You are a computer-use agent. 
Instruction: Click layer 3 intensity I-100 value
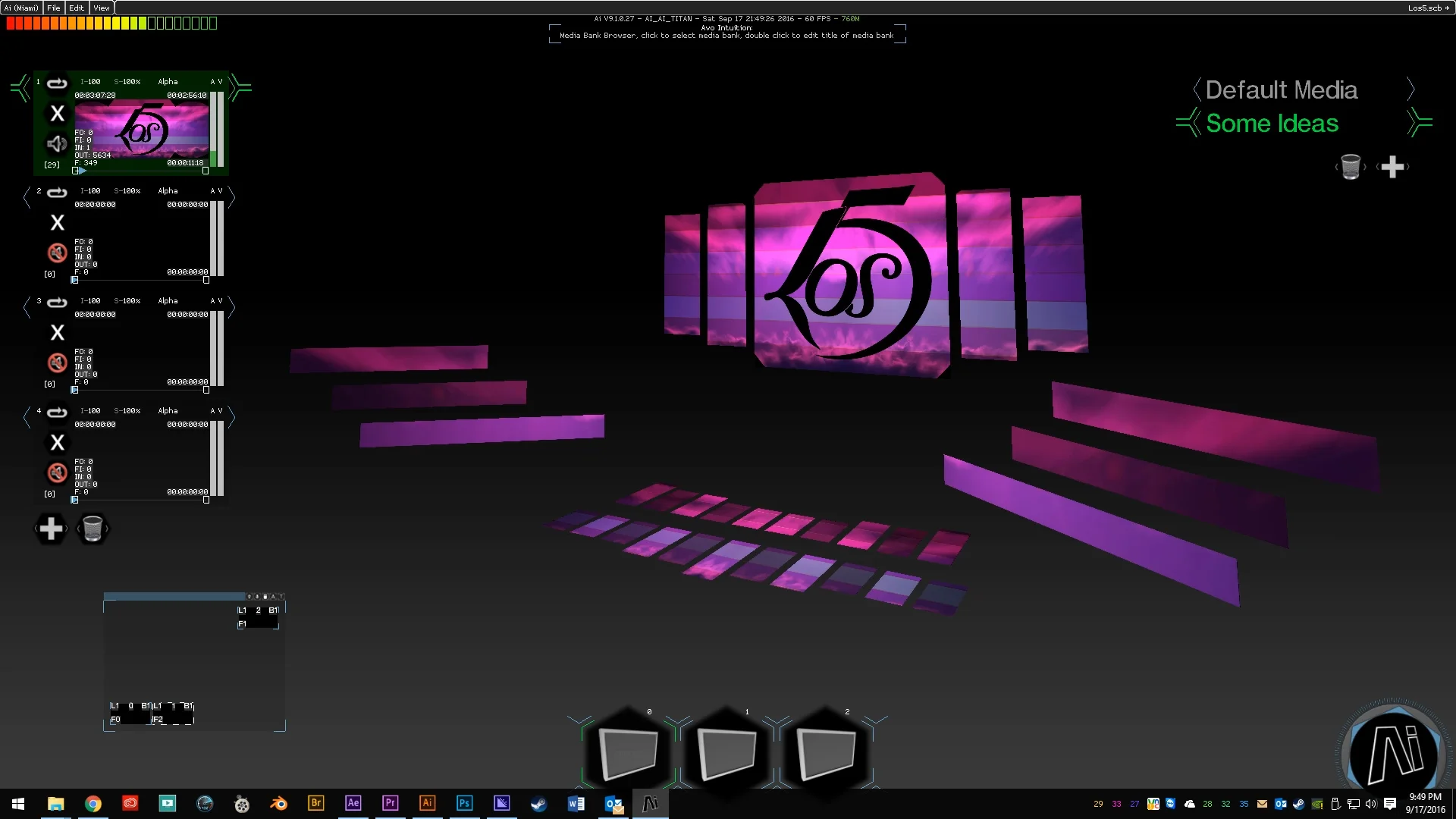pos(90,301)
